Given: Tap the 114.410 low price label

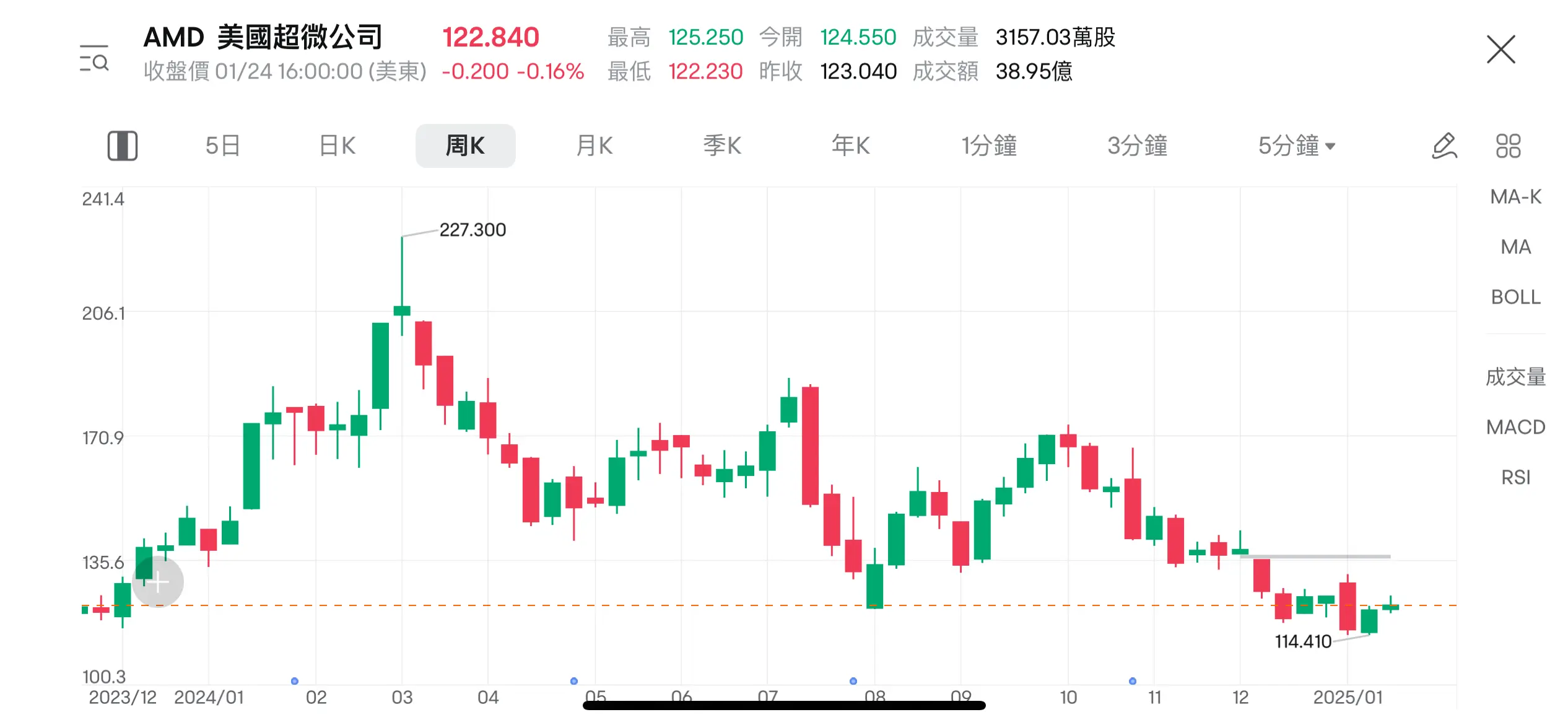Looking at the screenshot, I should 1303,641.
